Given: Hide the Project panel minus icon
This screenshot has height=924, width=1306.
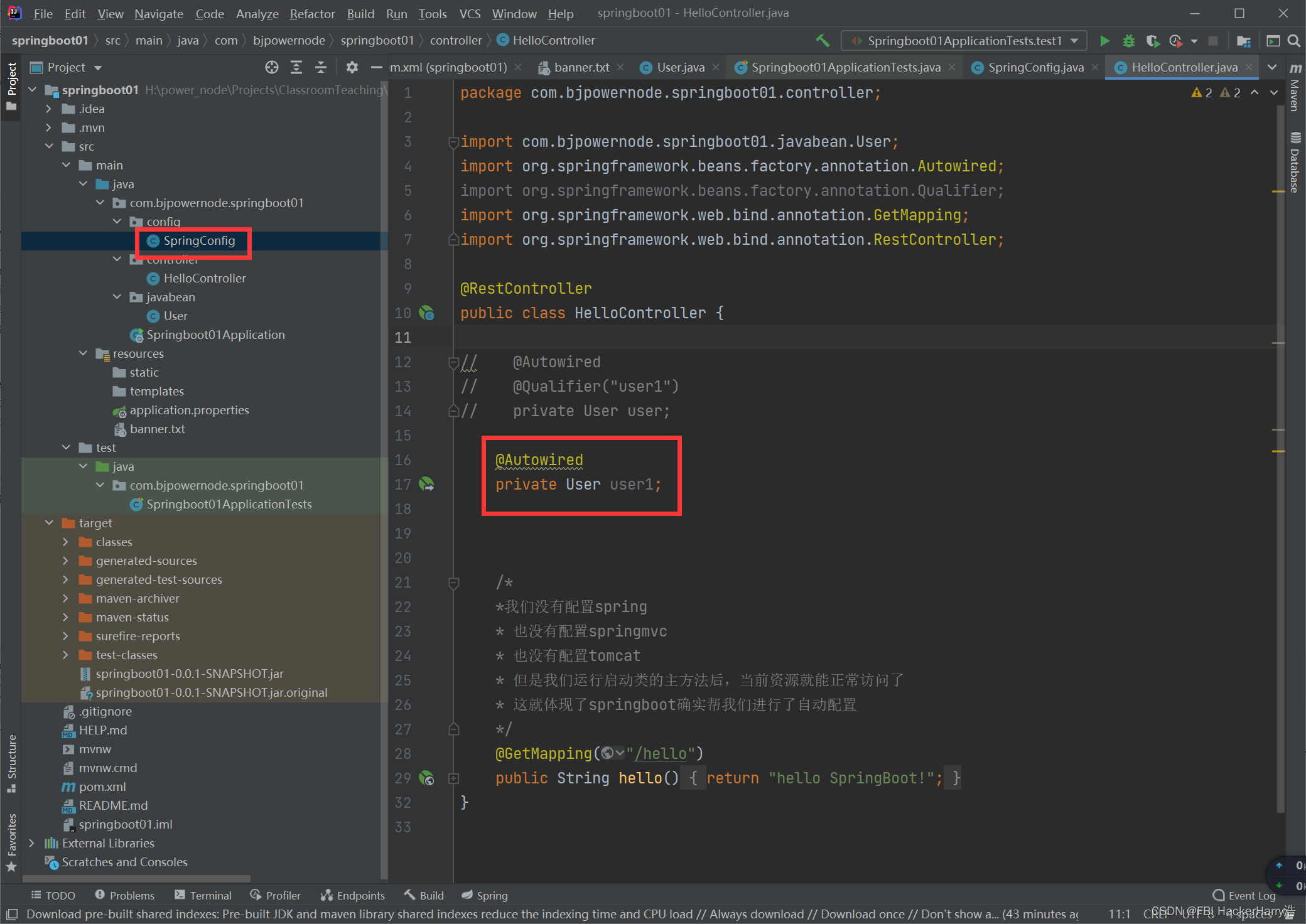Looking at the screenshot, I should coord(376,67).
